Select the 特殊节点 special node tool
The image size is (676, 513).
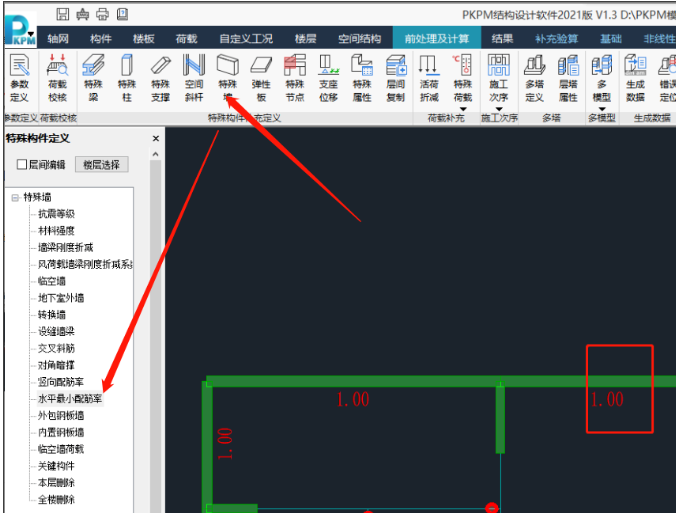[x=295, y=78]
